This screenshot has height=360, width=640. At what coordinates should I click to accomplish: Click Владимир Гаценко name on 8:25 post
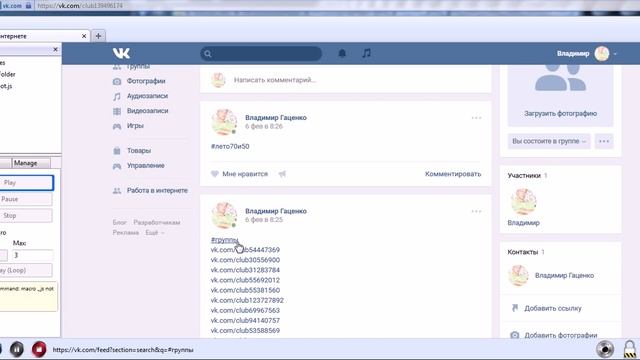click(x=276, y=211)
